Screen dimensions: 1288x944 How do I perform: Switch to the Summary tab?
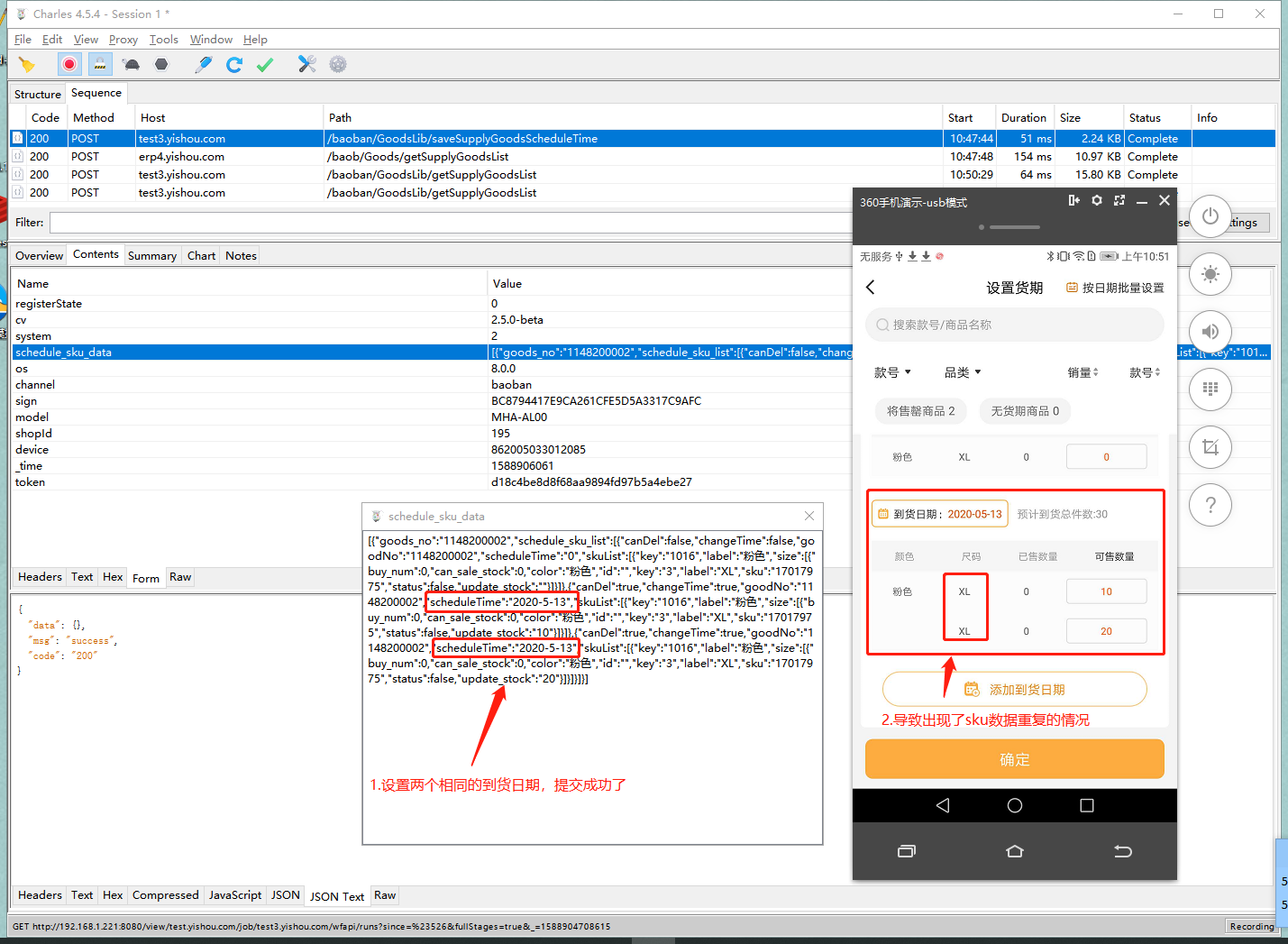tap(152, 256)
